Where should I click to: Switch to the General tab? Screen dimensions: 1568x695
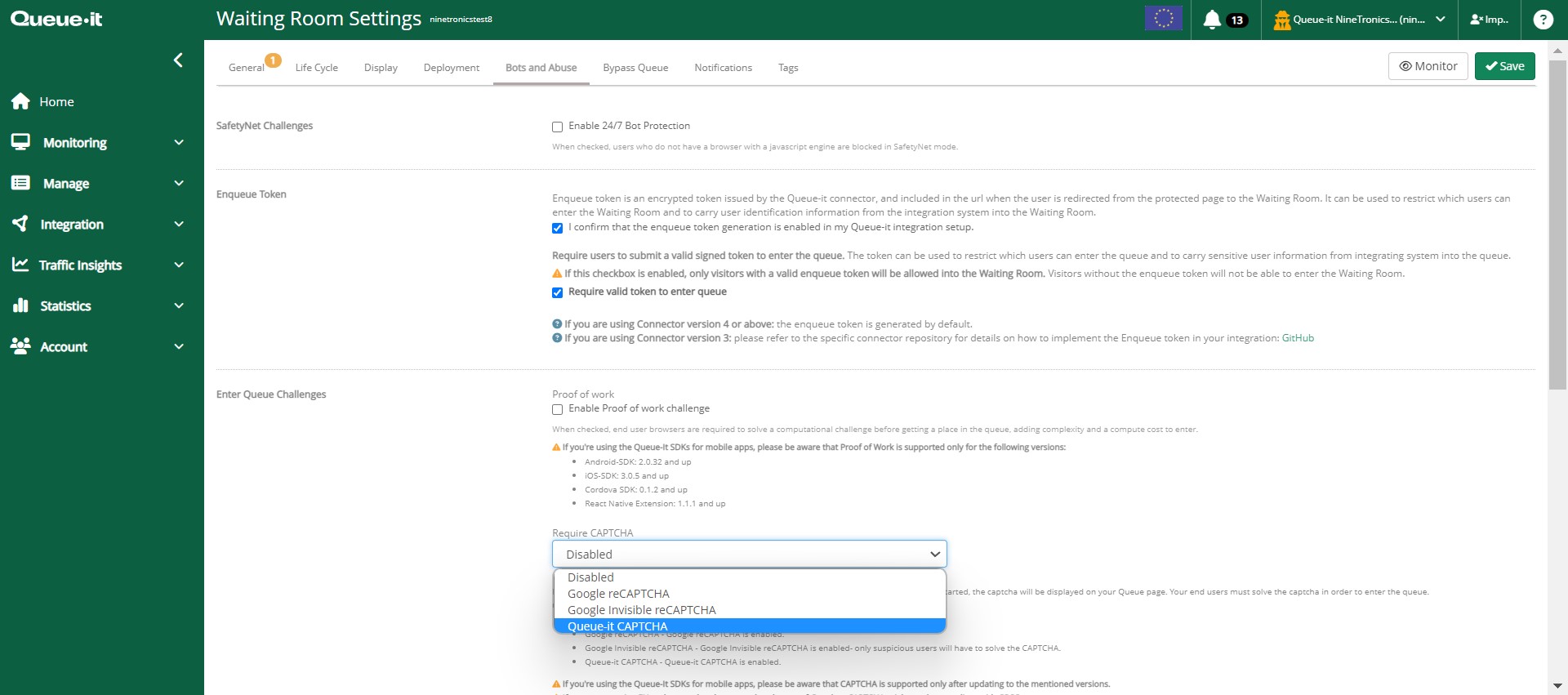click(x=246, y=68)
